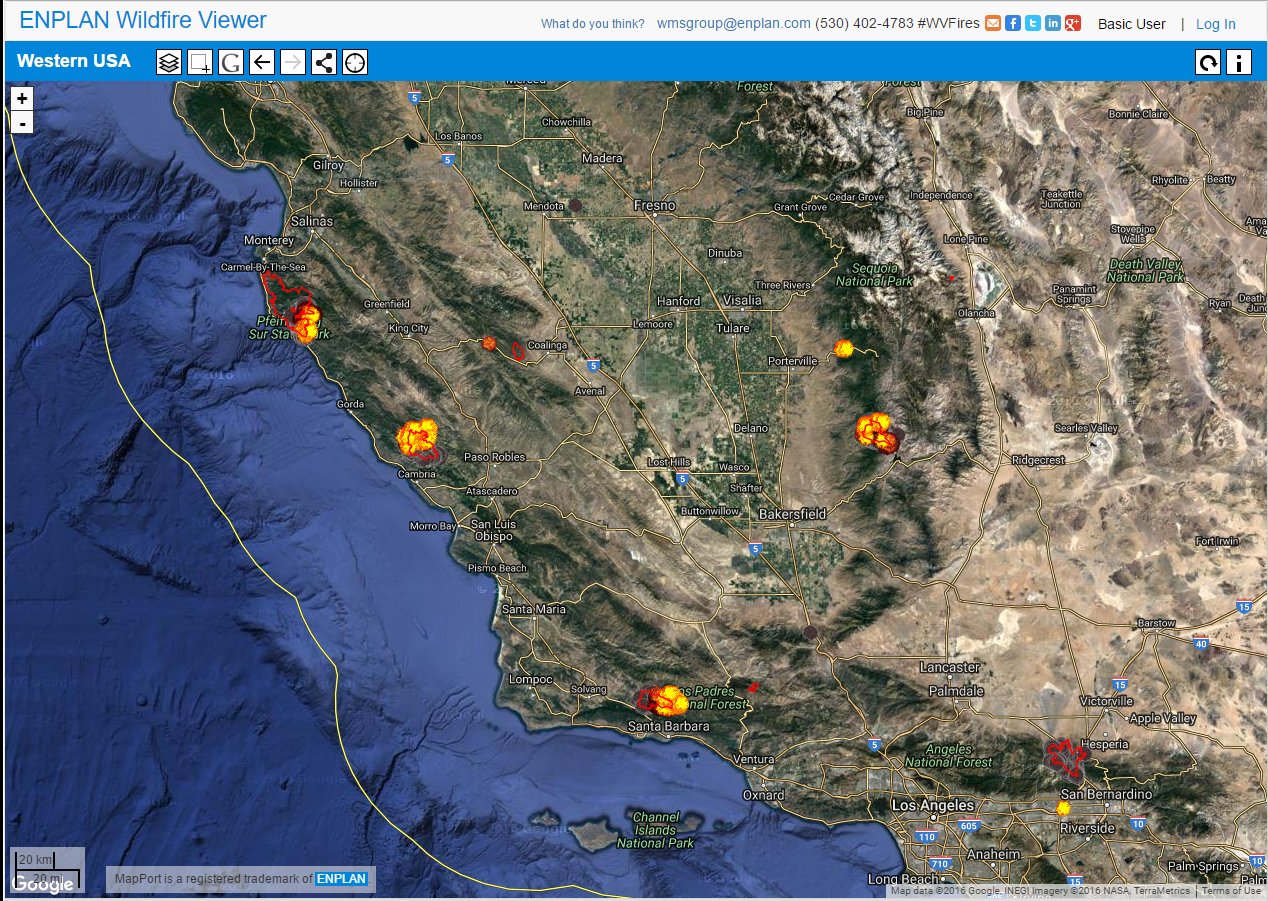1268x901 pixels.
Task: Click the dark marker near Mendota
Action: (575, 205)
